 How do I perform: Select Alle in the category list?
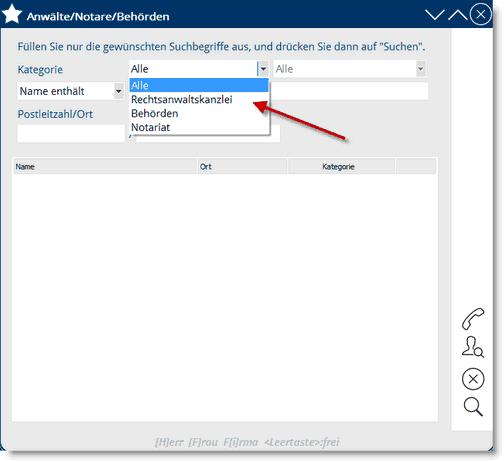(199, 85)
